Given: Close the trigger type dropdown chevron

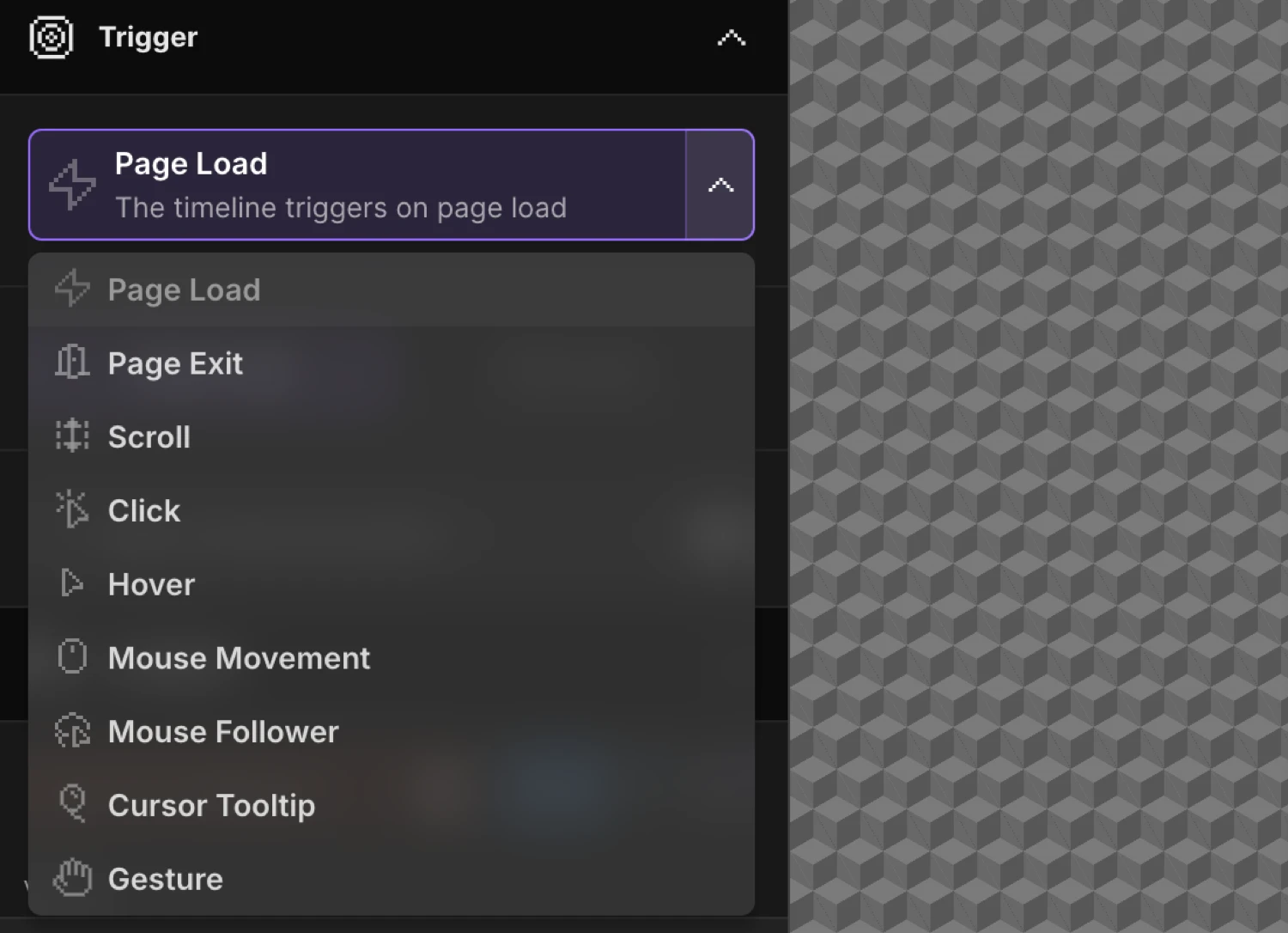Looking at the screenshot, I should pyautogui.click(x=720, y=185).
